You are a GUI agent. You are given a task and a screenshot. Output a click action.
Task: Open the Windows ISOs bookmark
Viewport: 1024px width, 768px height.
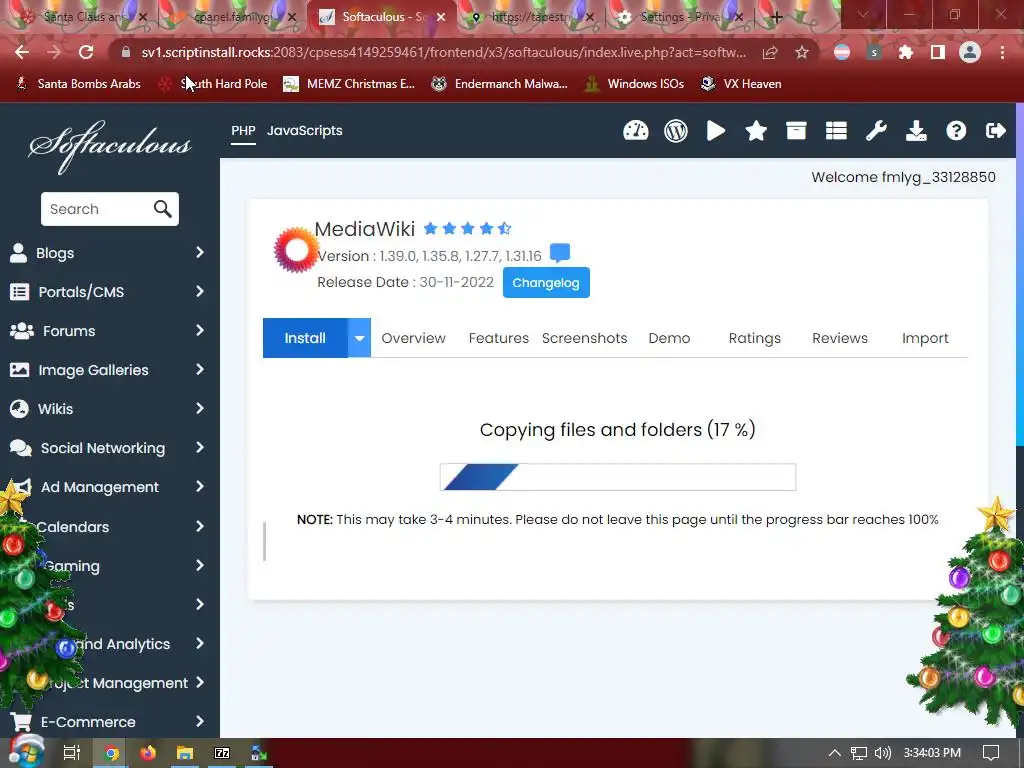click(x=634, y=84)
